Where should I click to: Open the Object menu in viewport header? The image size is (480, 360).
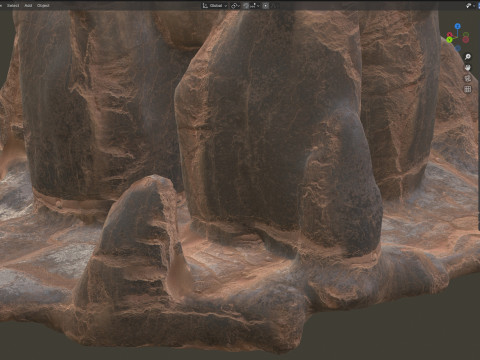point(43,5)
